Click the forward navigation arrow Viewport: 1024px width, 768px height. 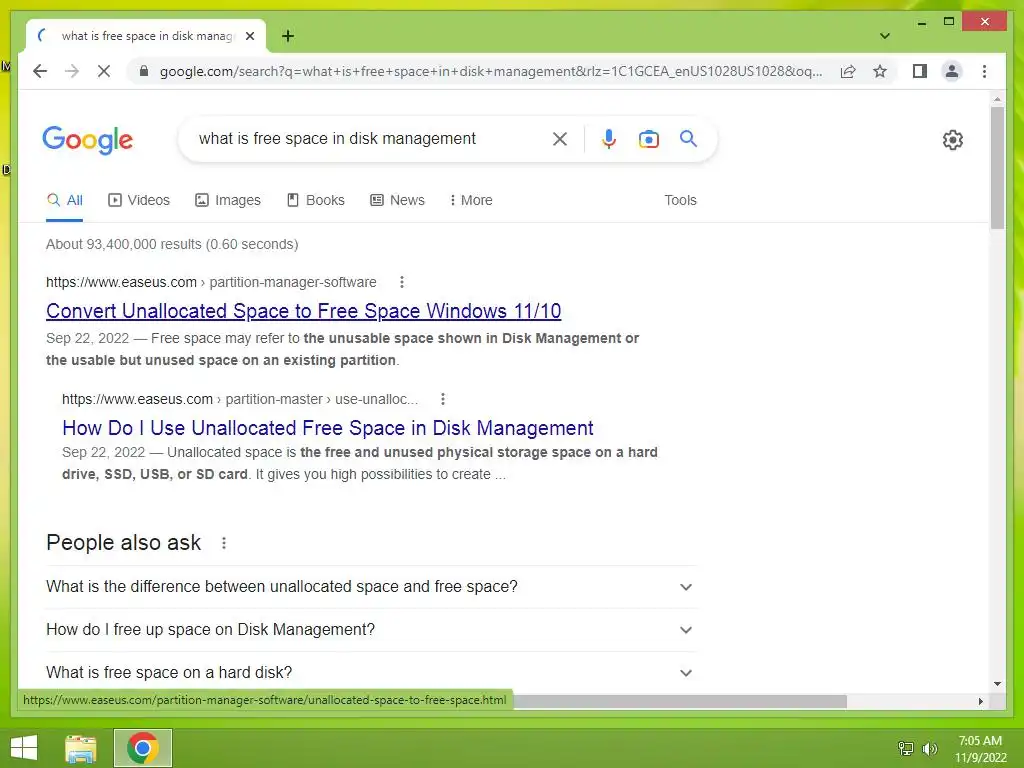72,71
